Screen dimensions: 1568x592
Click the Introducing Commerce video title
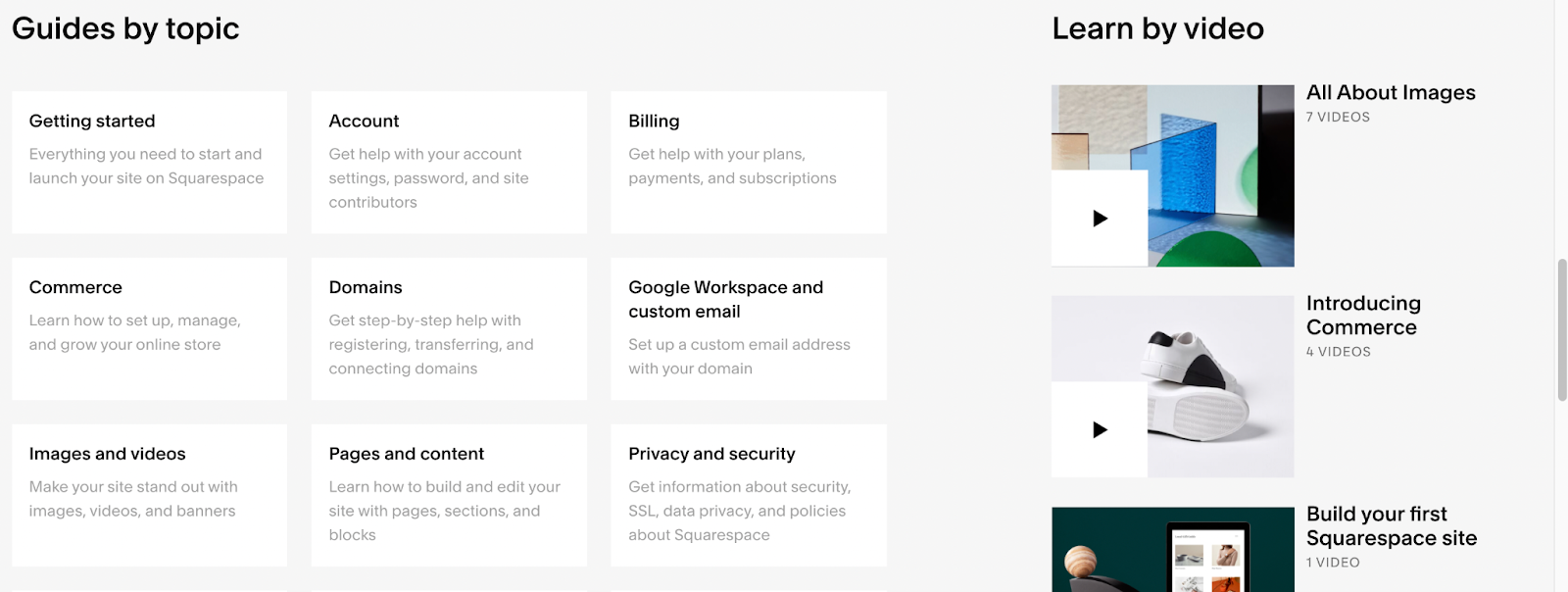point(1363,316)
